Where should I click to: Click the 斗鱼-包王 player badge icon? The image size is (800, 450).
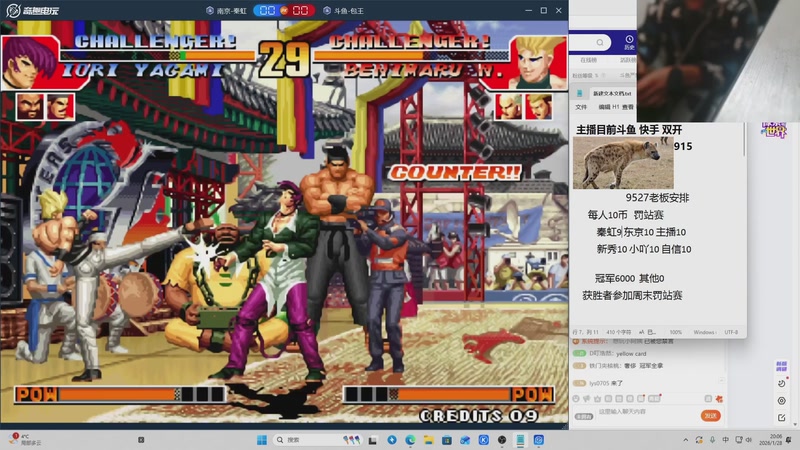tap(327, 10)
